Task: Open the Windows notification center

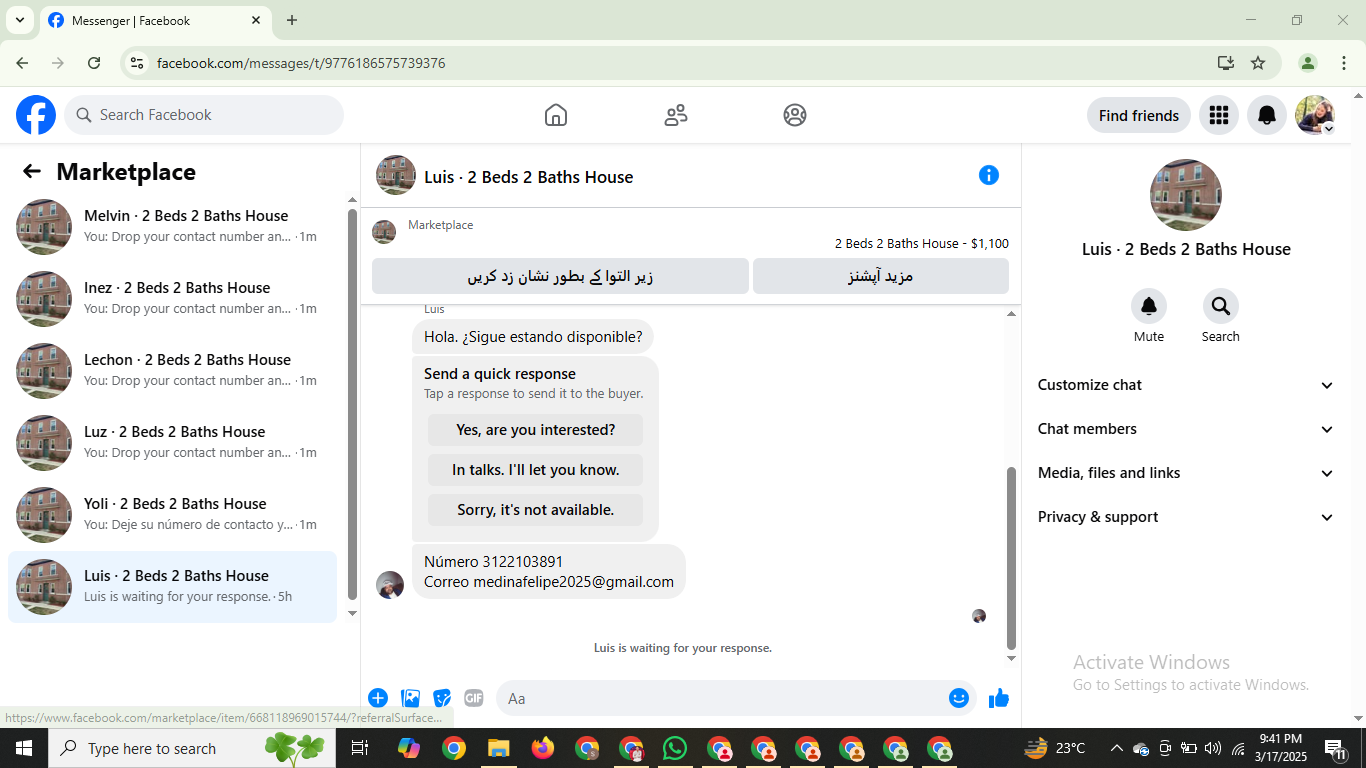Action: click(1336, 748)
